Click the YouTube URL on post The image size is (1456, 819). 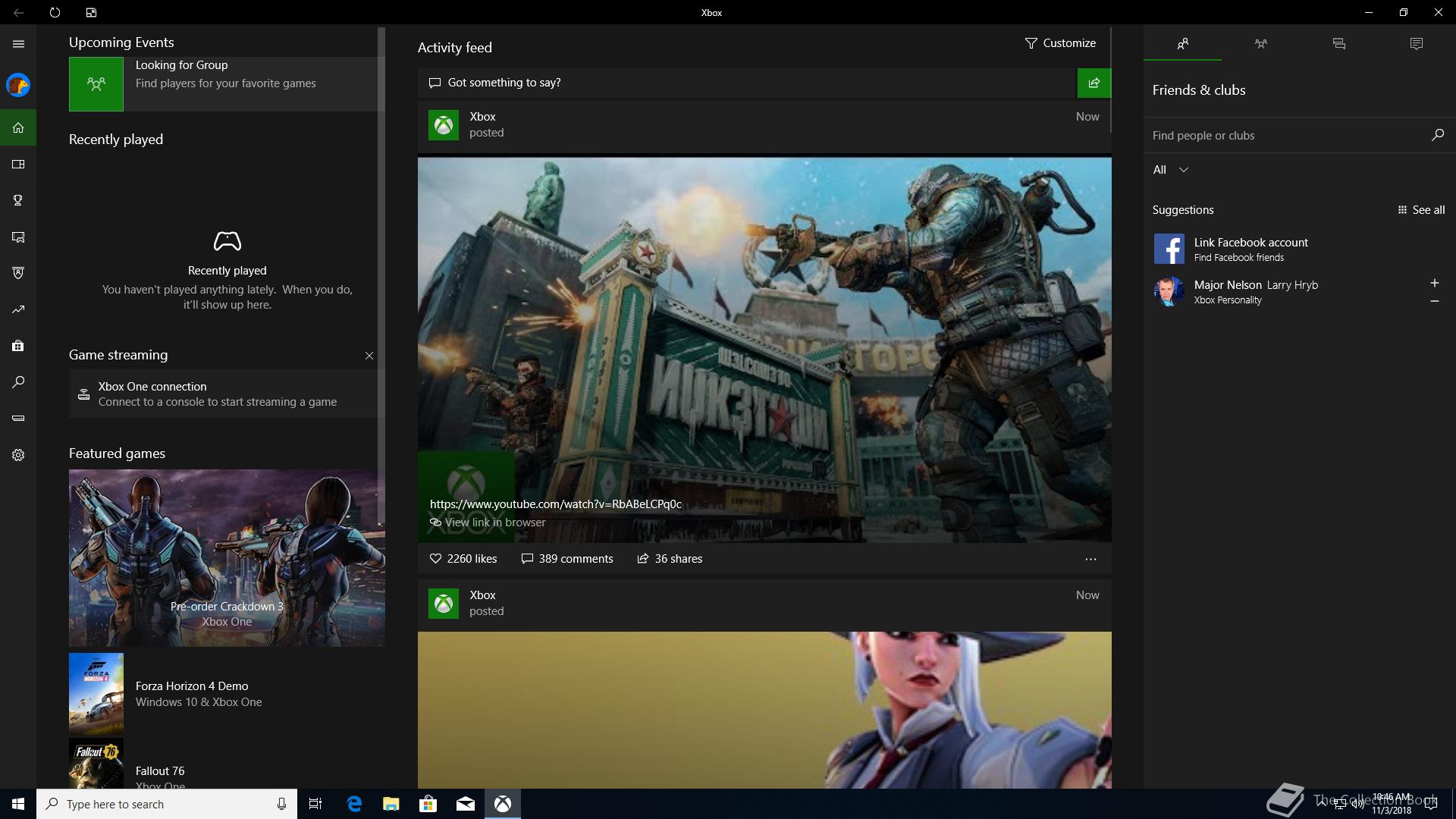point(555,504)
